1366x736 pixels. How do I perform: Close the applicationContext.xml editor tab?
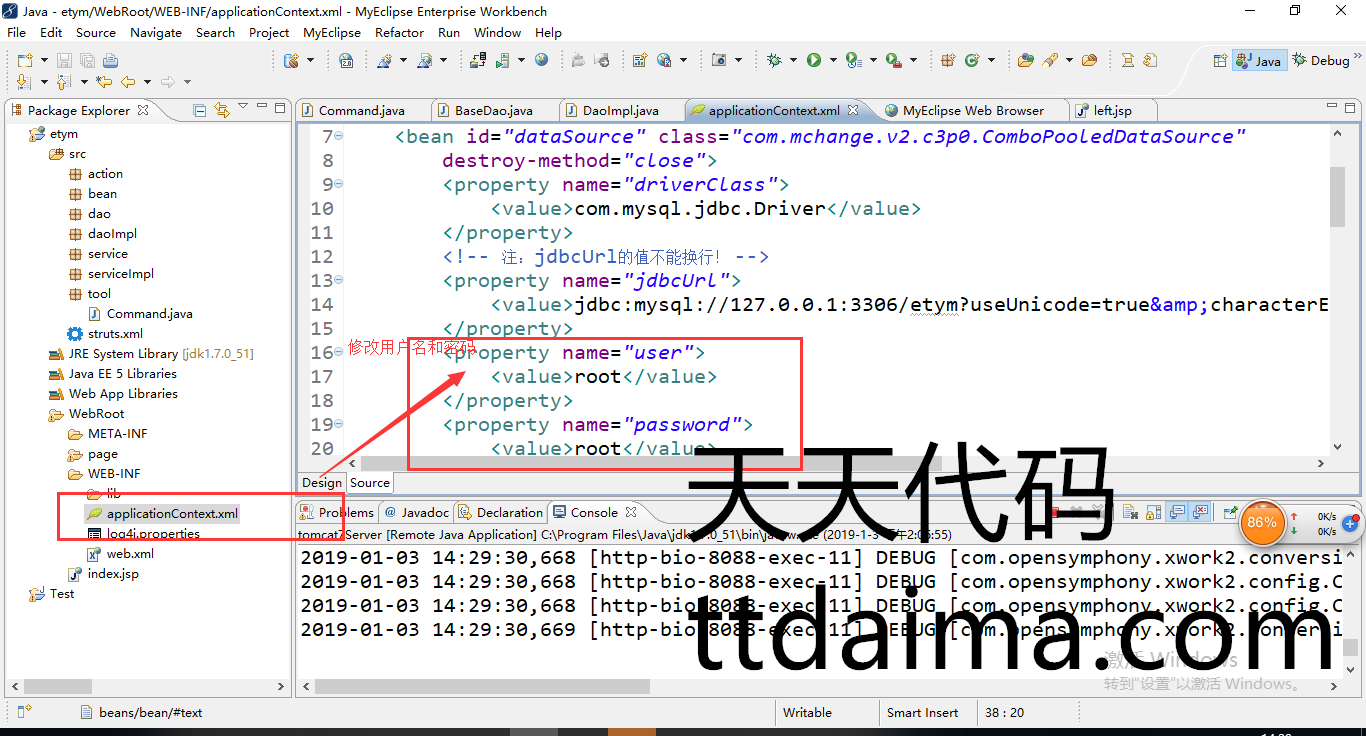853,110
